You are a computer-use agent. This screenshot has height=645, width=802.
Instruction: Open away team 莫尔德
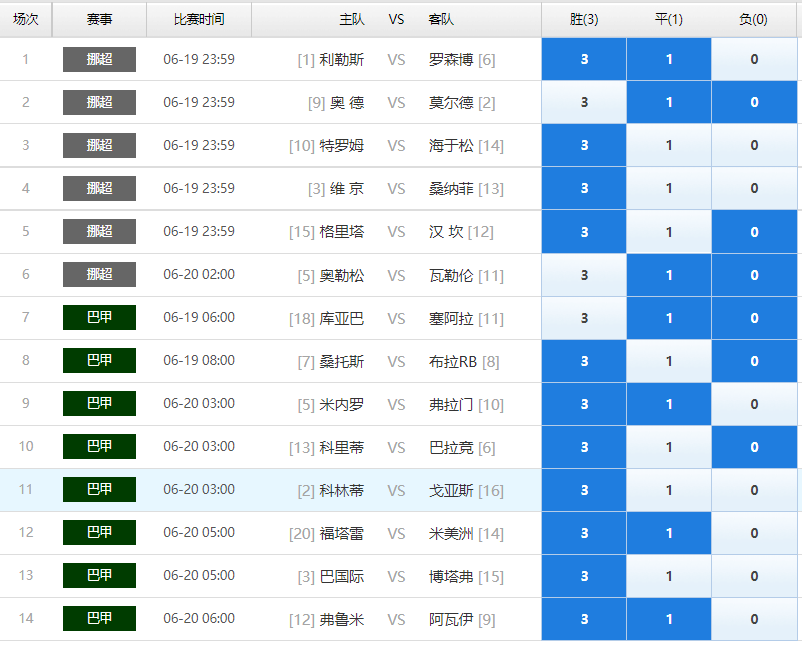451,103
